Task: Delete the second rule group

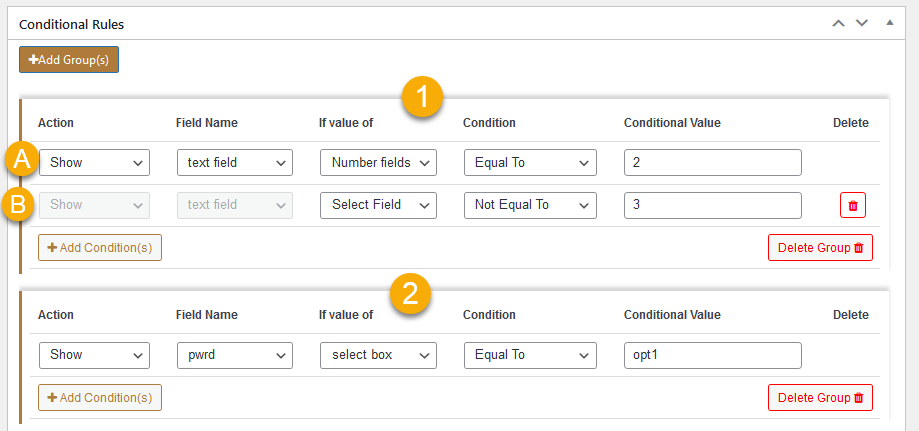Action: click(x=820, y=398)
